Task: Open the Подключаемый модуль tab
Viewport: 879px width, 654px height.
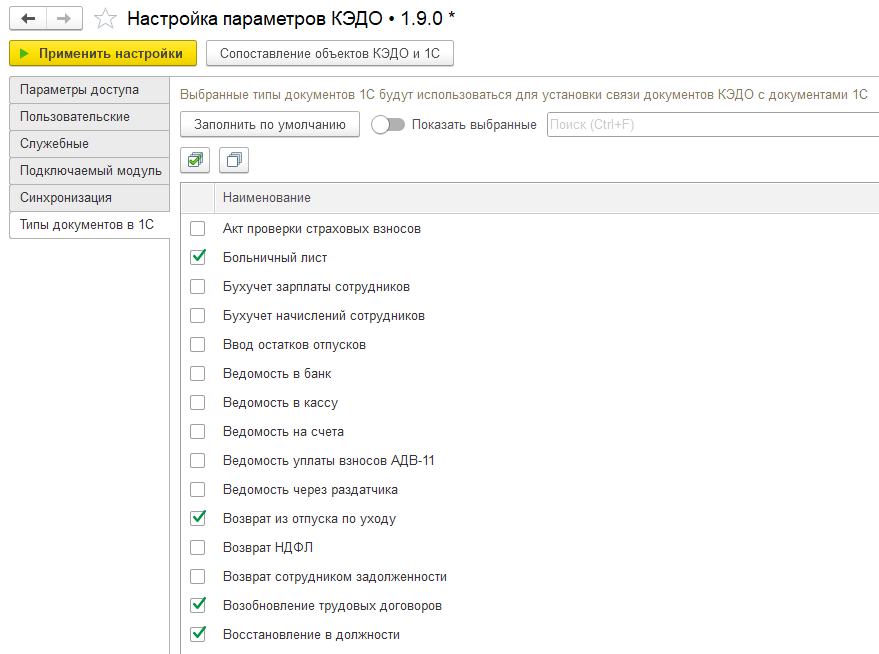Action: pyautogui.click(x=90, y=171)
